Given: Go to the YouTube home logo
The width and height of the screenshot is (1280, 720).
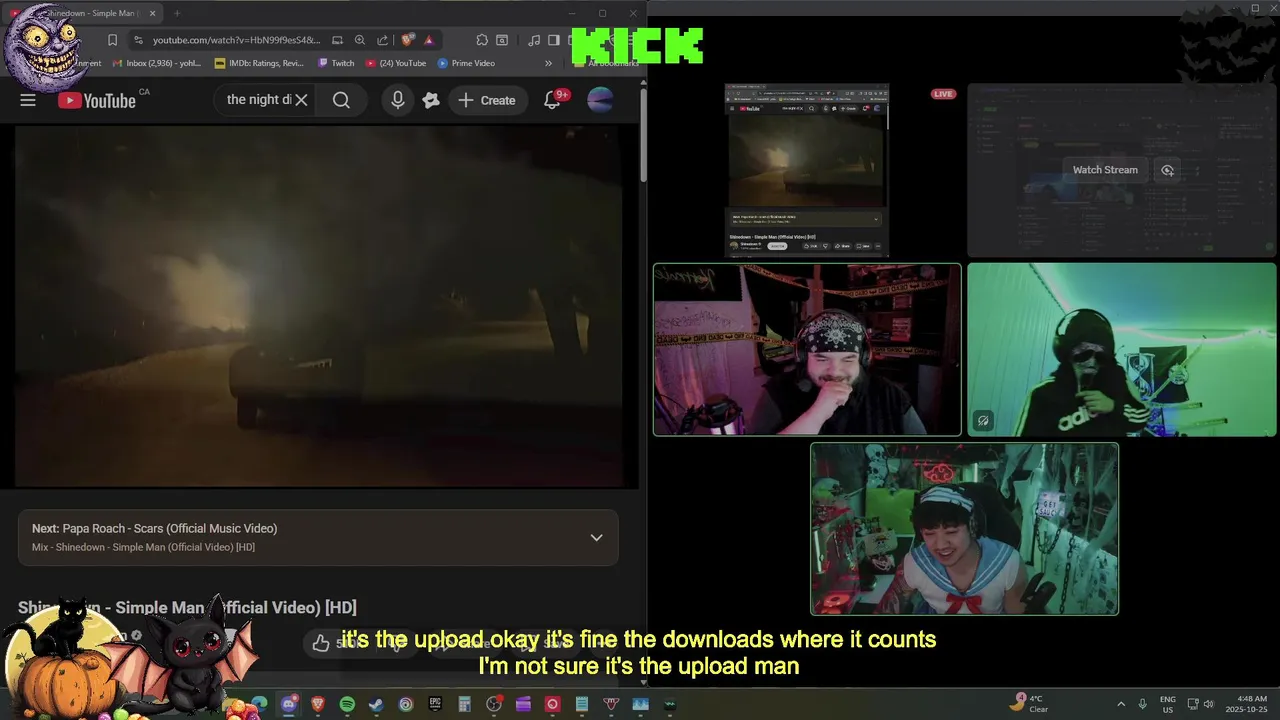Looking at the screenshot, I should [x=97, y=100].
